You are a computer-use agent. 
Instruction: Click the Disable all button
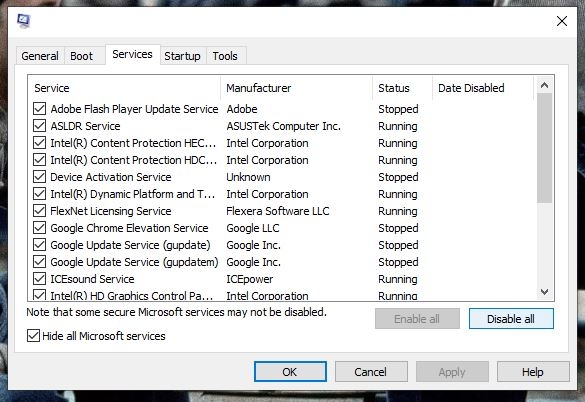pyautogui.click(x=511, y=319)
